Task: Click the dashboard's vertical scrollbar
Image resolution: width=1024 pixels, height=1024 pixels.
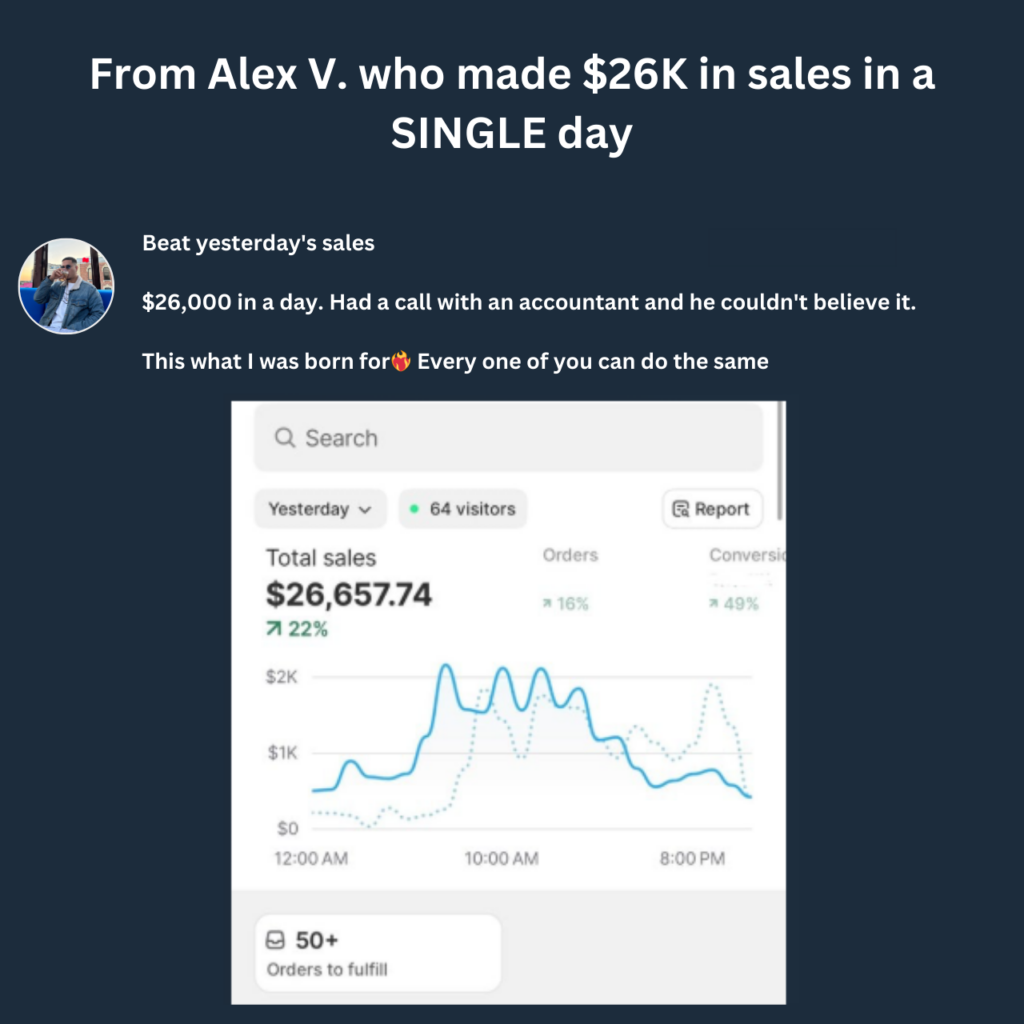Action: point(779,460)
